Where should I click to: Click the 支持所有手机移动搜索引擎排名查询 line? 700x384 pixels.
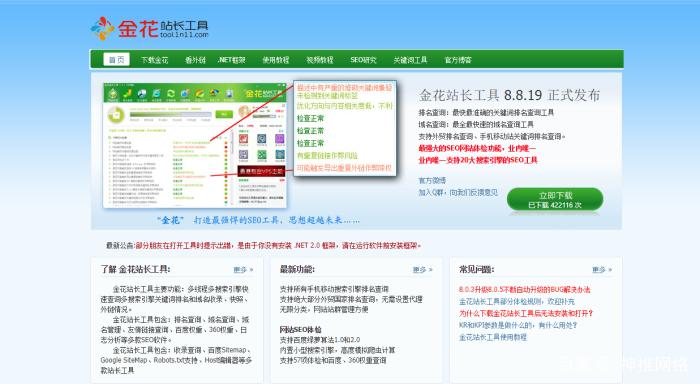click(334, 289)
